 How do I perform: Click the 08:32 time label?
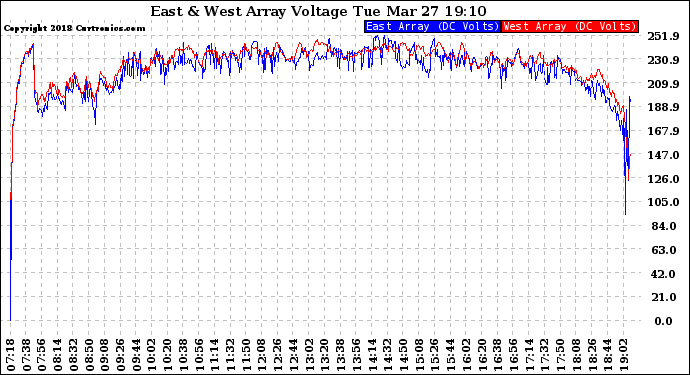tap(73, 355)
